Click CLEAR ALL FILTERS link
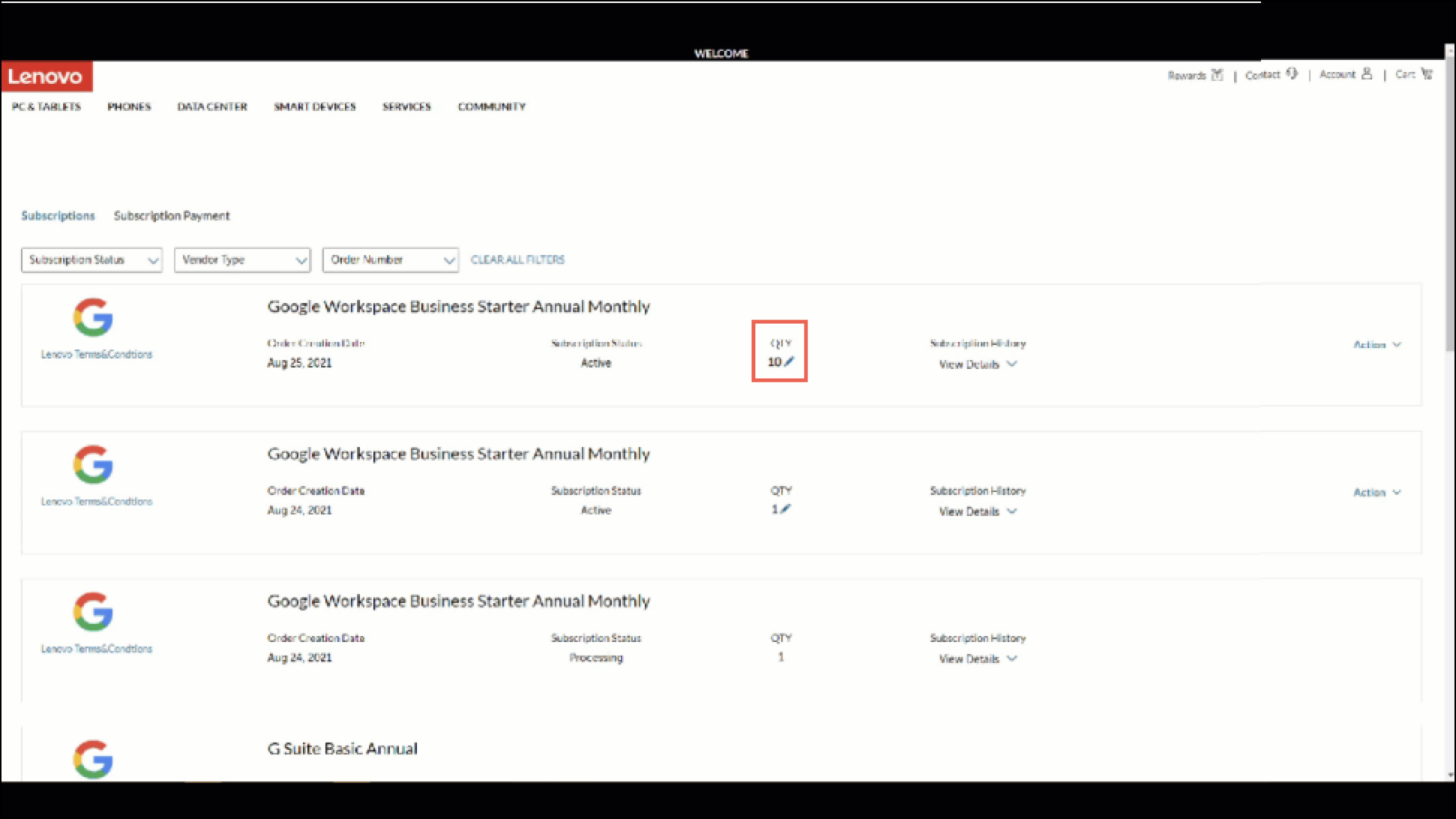Viewport: 1456px width, 819px height. pos(517,259)
